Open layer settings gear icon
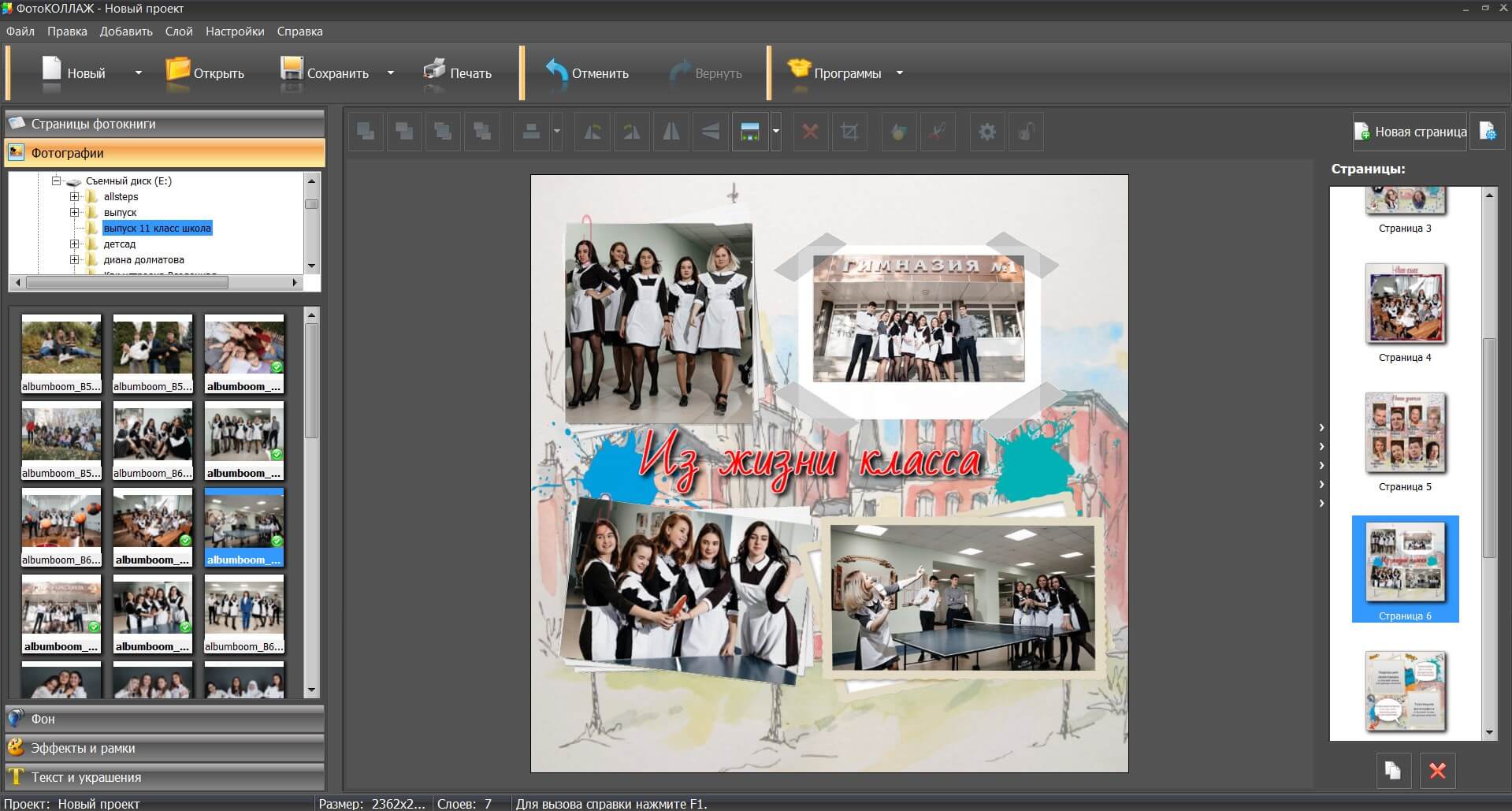 point(987,132)
